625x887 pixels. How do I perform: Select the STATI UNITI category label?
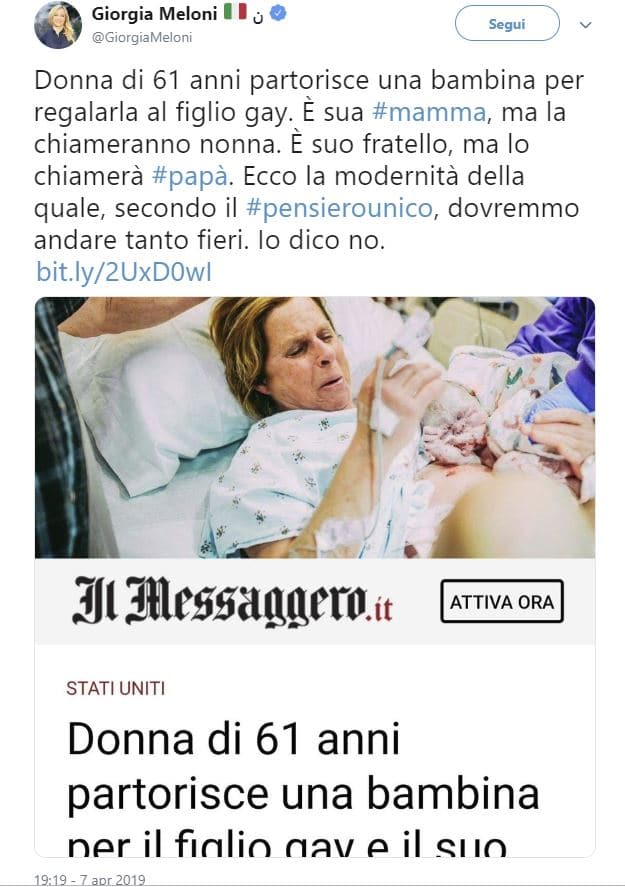pos(115,688)
